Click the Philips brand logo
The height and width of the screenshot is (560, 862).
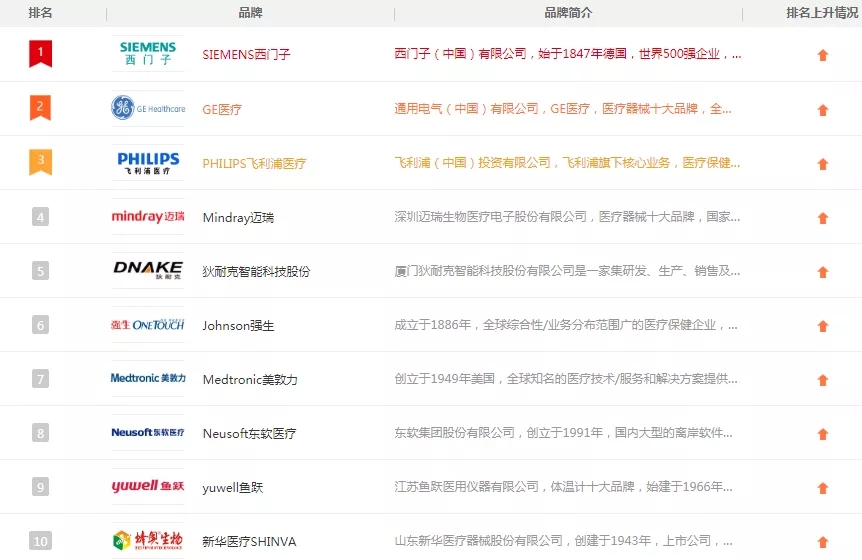[148, 163]
